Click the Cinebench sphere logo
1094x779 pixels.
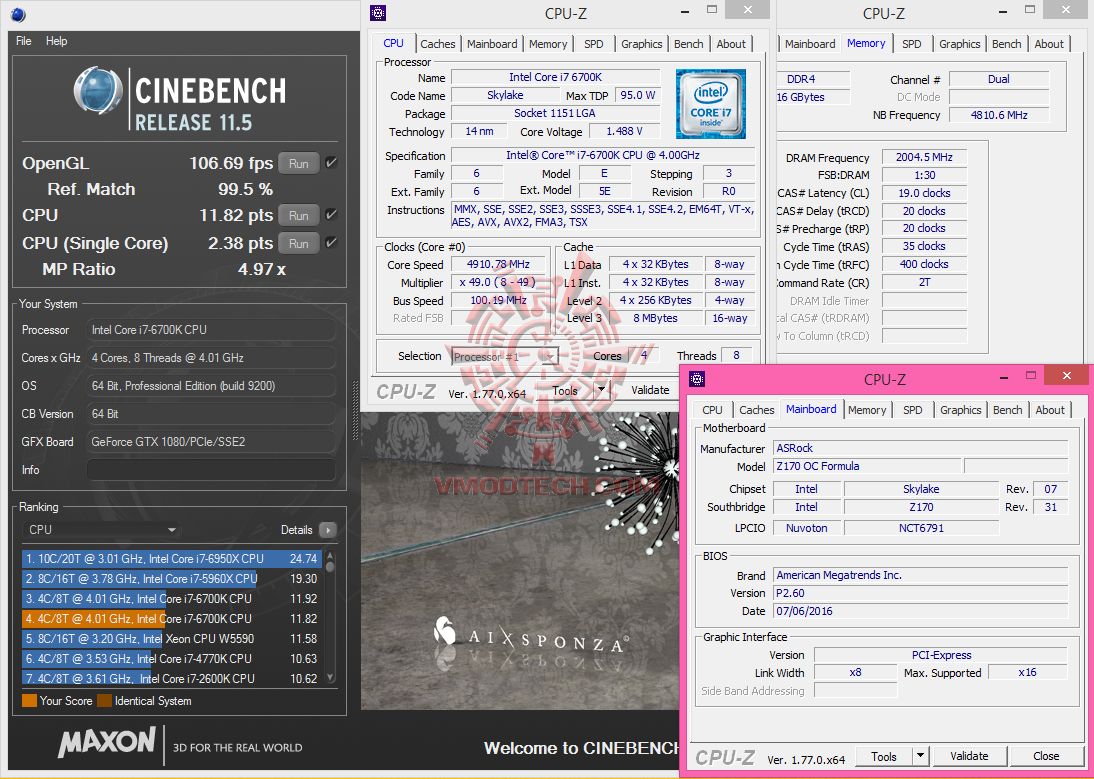pos(98,91)
